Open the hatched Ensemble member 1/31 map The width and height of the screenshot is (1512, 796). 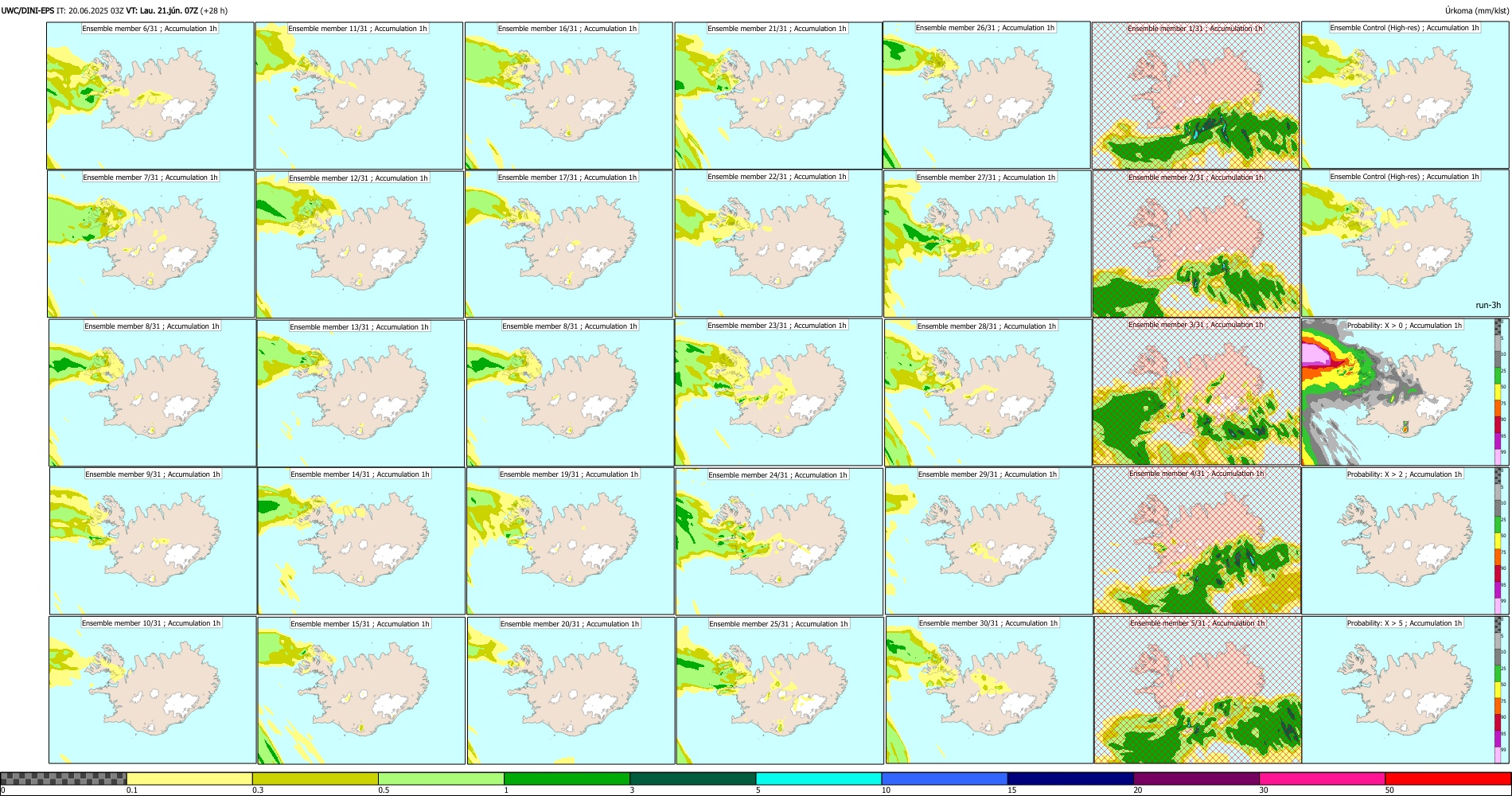(x=1195, y=96)
